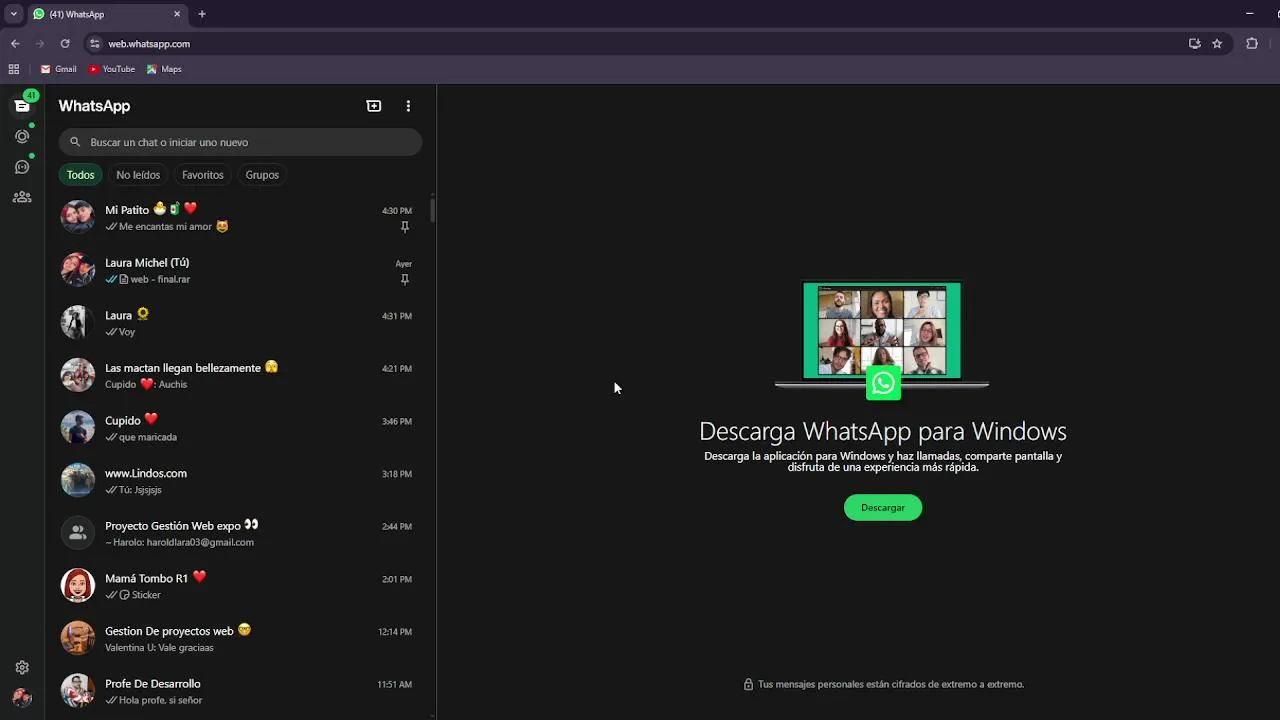
Task: Open the Apps grid in the bookmarks bar
Action: pyautogui.click(x=14, y=69)
